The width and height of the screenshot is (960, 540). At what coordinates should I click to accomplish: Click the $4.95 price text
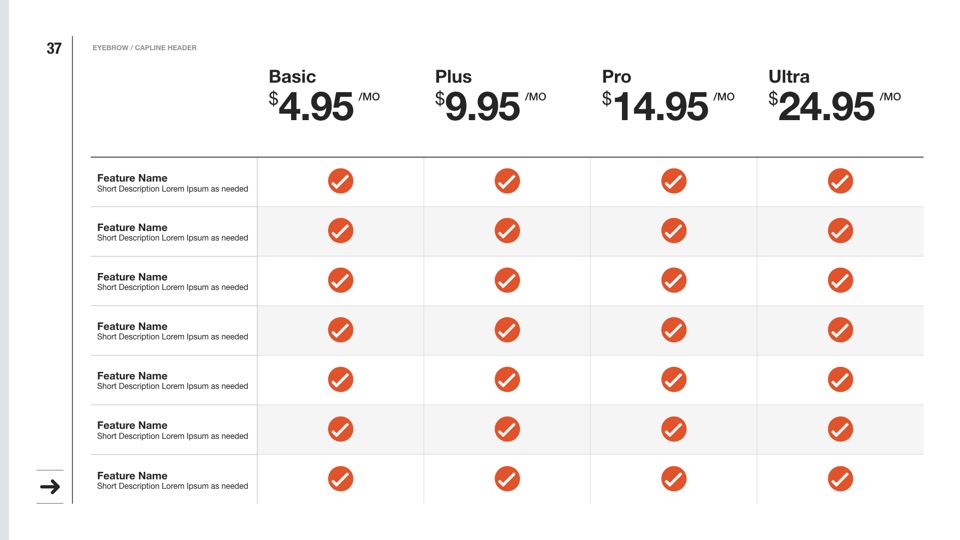(314, 106)
